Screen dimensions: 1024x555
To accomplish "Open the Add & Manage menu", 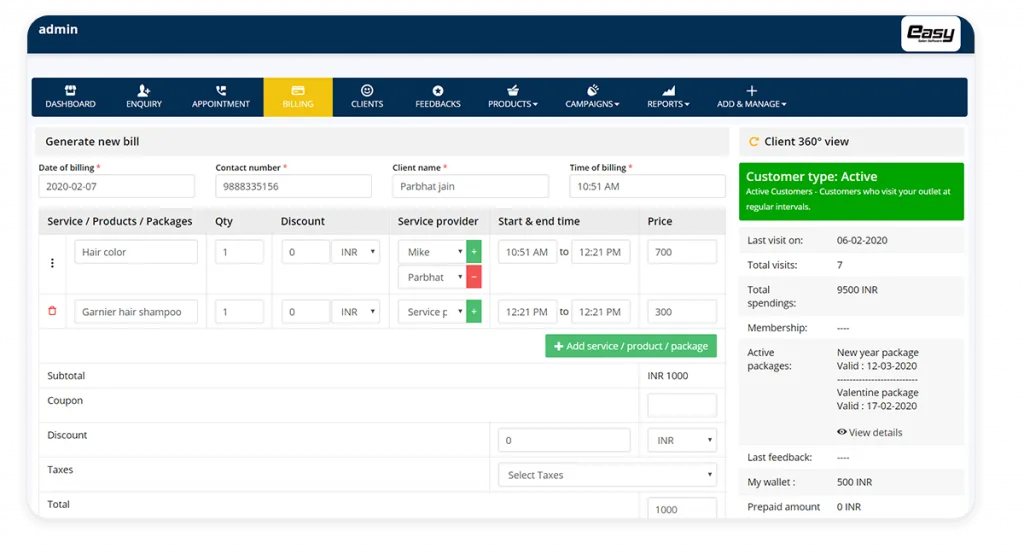I will [x=751, y=97].
